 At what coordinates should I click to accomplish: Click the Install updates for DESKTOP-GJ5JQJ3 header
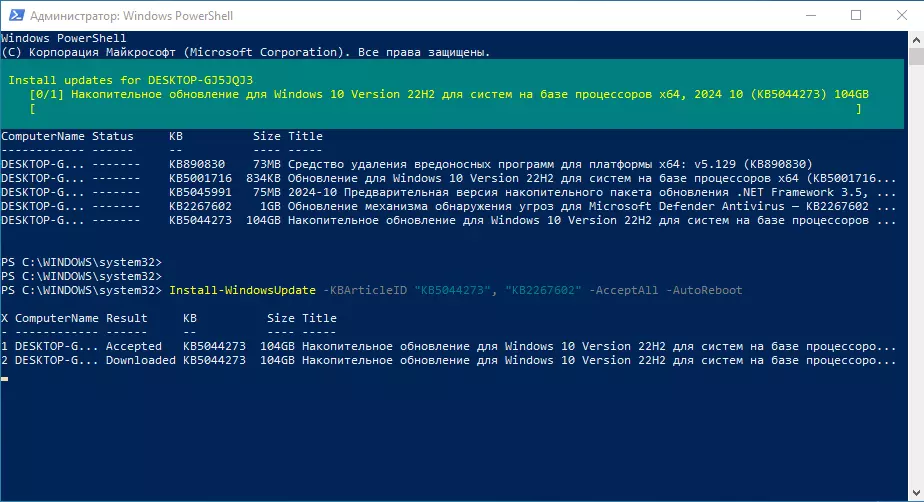pyautogui.click(x=131, y=79)
